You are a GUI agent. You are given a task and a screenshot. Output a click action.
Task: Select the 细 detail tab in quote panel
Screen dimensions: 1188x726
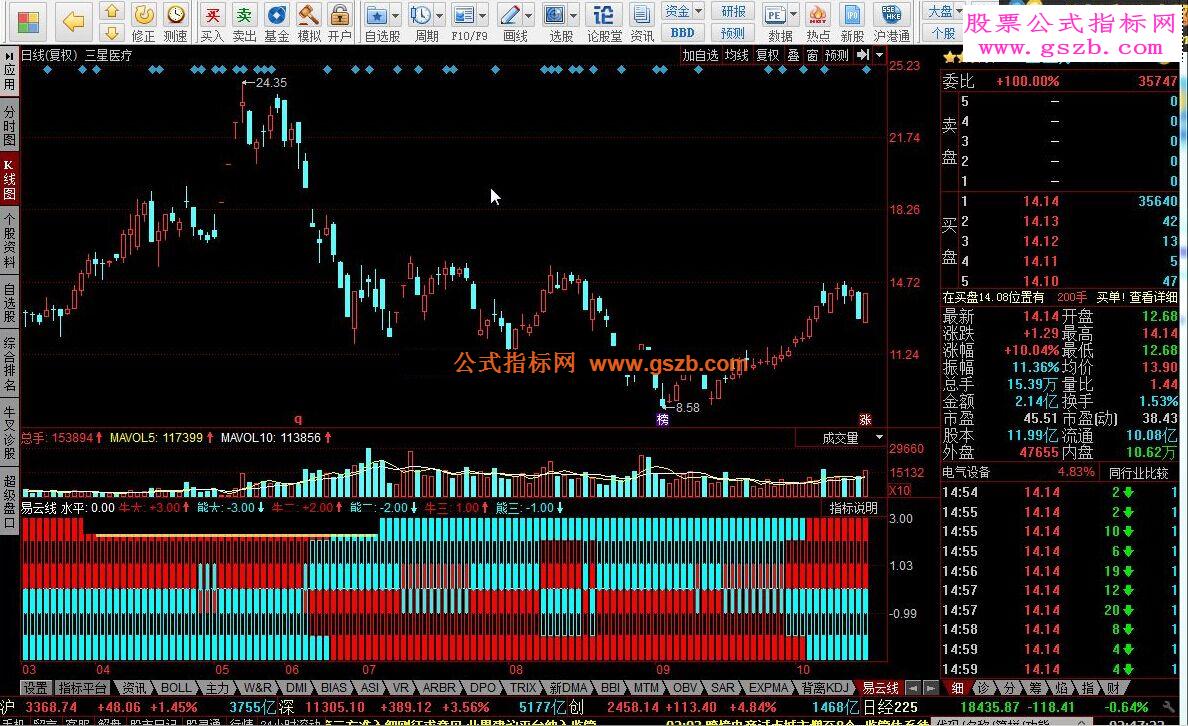coord(957,688)
